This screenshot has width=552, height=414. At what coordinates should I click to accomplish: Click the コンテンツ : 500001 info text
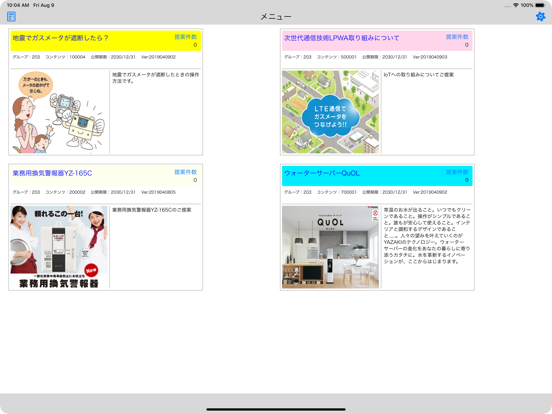coord(337,57)
